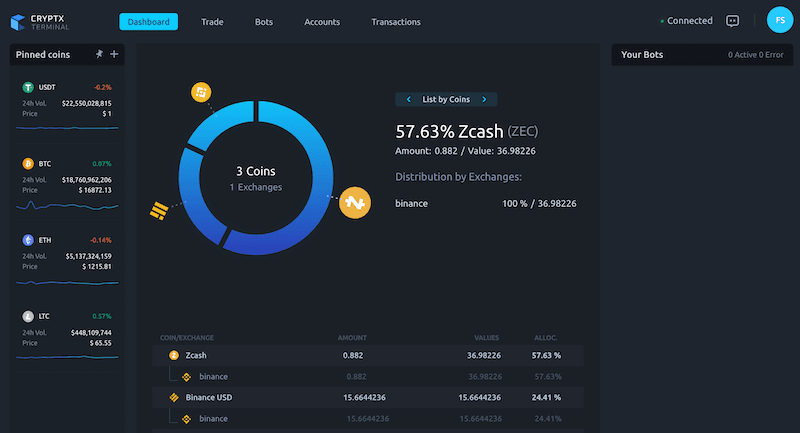The width and height of the screenshot is (800, 433).
Task: Click the VALUES column header
Action: coord(486,338)
